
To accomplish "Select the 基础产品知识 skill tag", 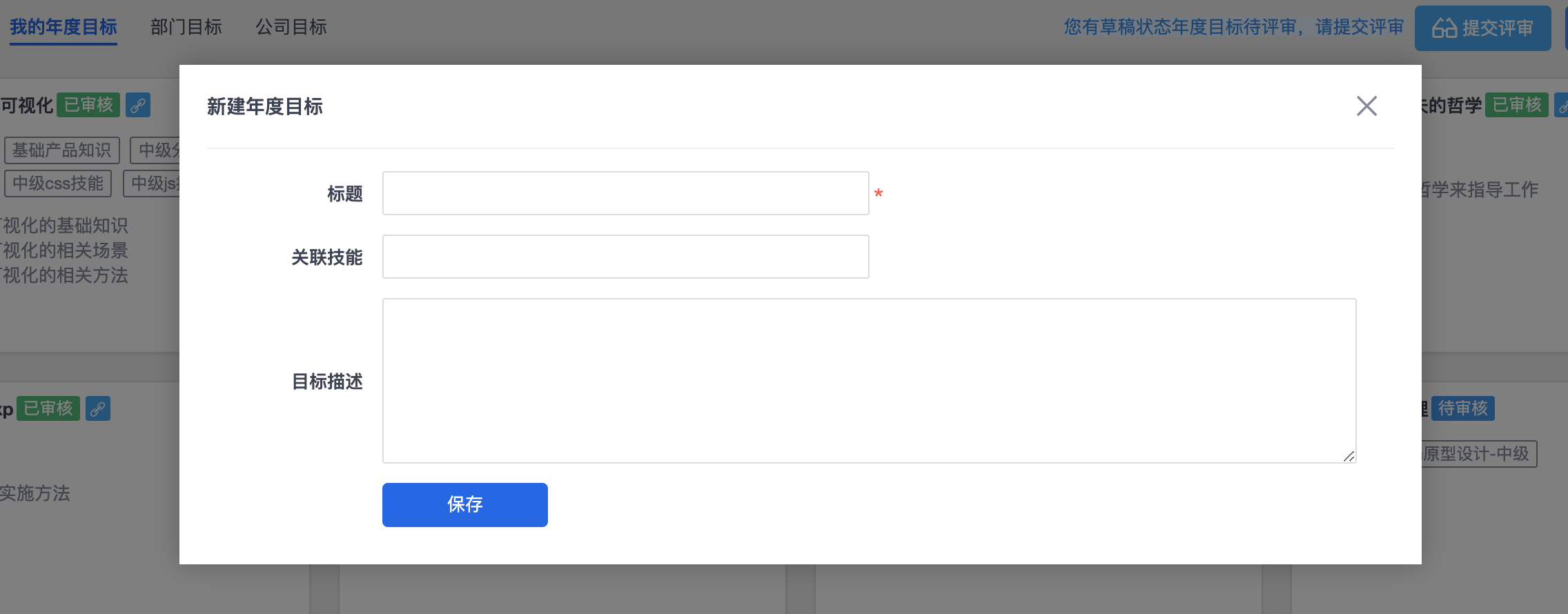I will click(x=62, y=150).
